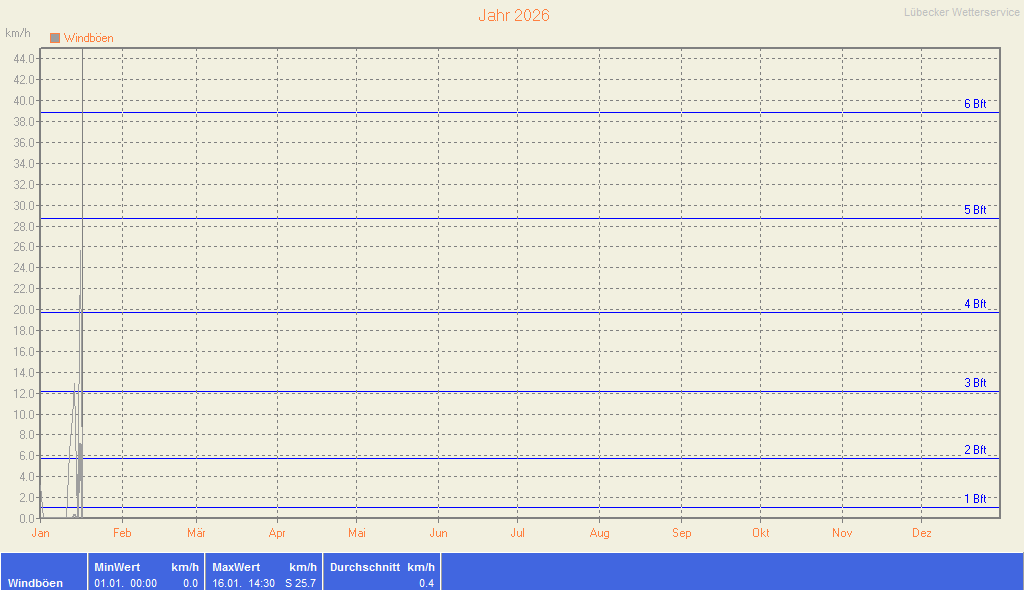Click the 6 Bft threshold line label
The height and width of the screenshot is (590, 1024).
(x=975, y=104)
